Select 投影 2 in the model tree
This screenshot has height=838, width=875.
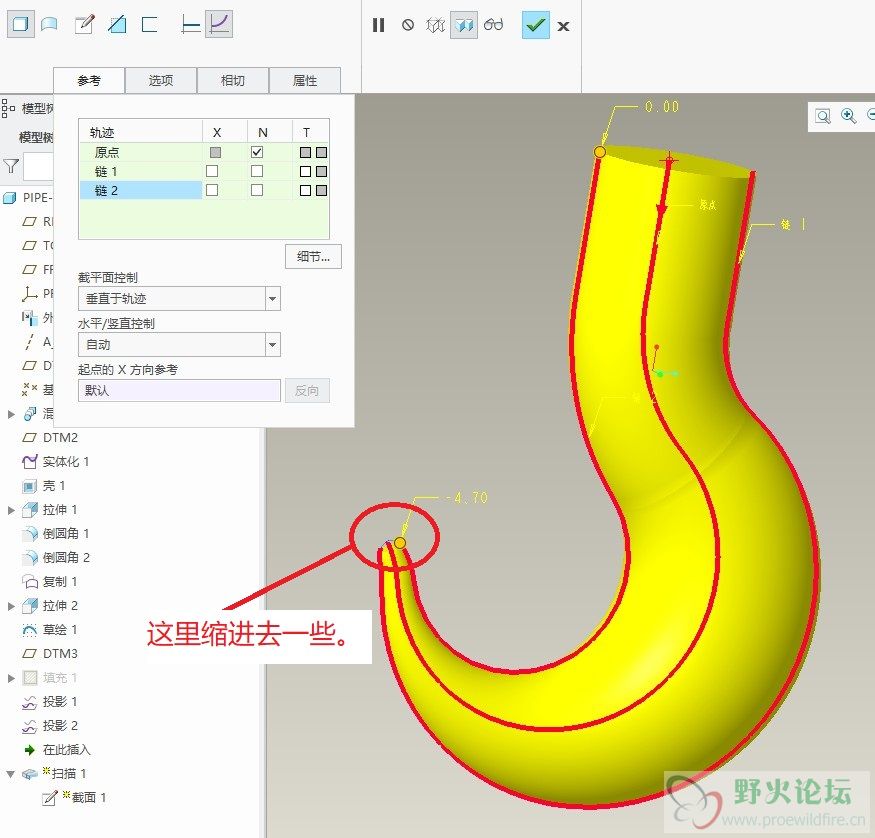[x=60, y=726]
